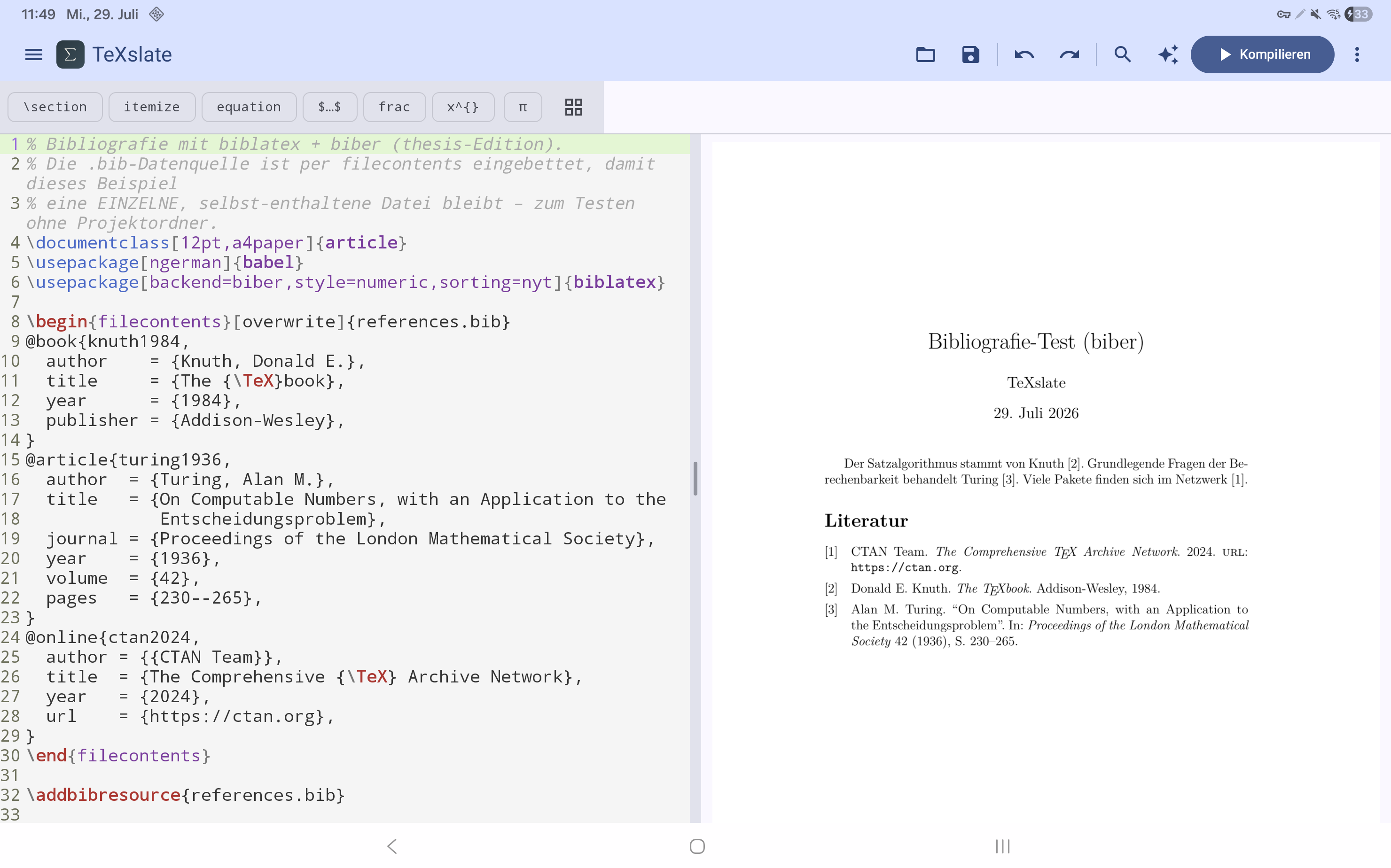This screenshot has width=1391, height=868.
Task: Click the muted sound status icon
Action: click(x=1315, y=14)
